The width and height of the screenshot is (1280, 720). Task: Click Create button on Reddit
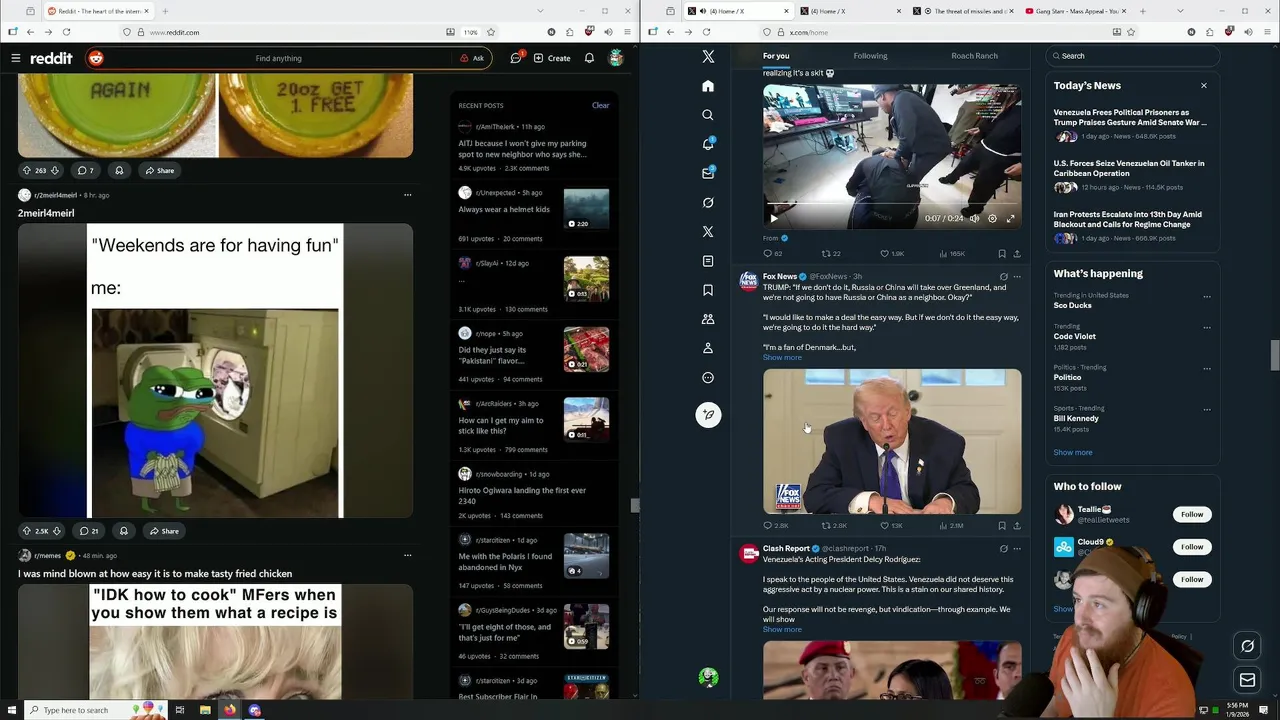[x=552, y=58]
